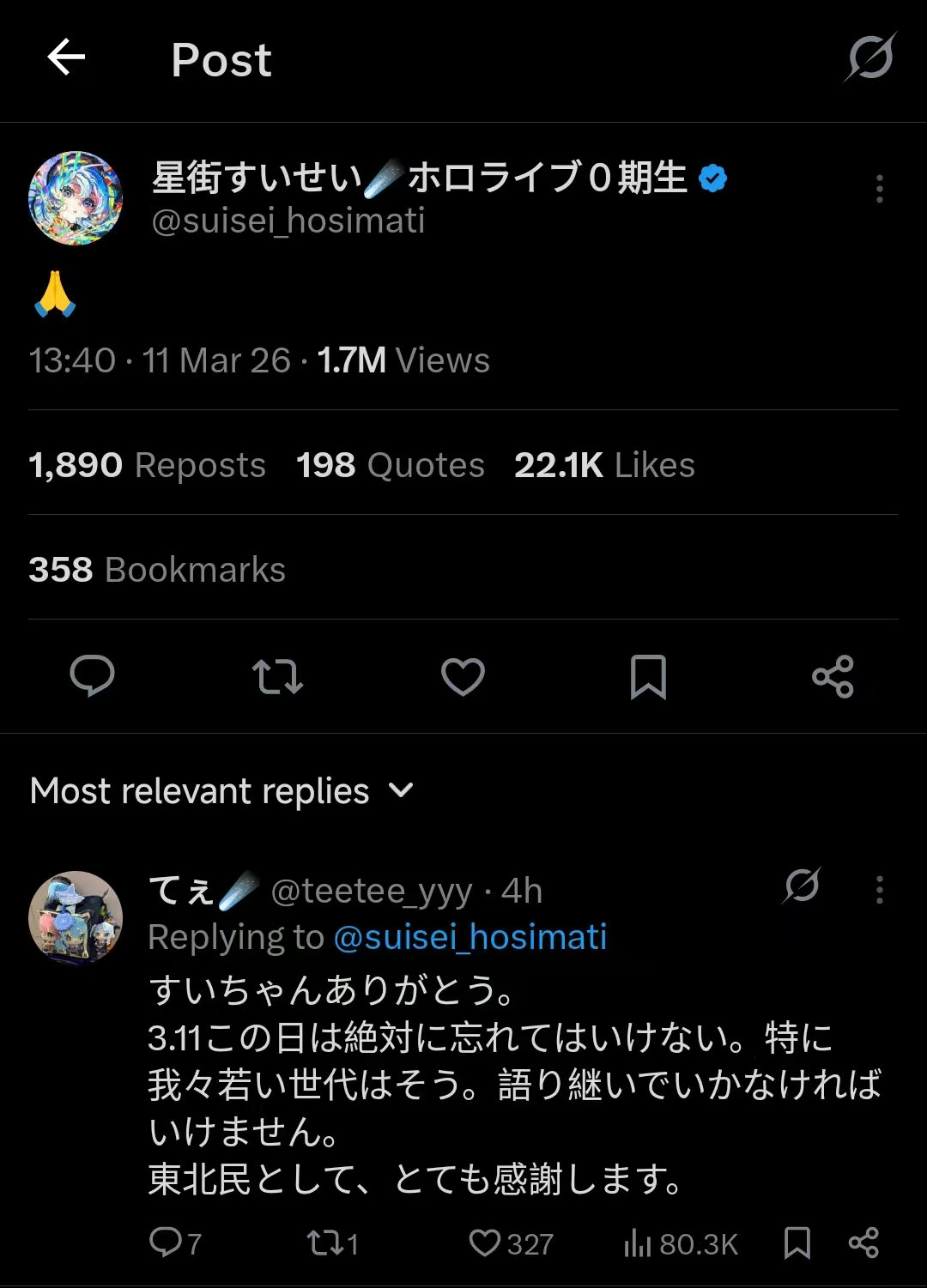The height and width of the screenshot is (1288, 927).
Task: Reply to the main post
Action: [92, 676]
